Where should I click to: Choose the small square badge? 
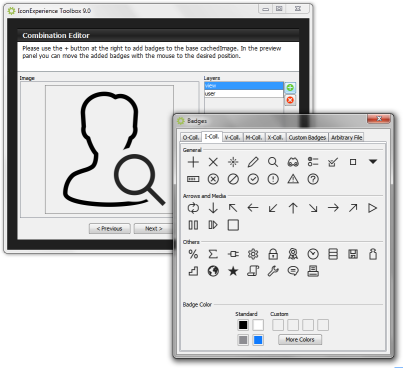click(353, 162)
